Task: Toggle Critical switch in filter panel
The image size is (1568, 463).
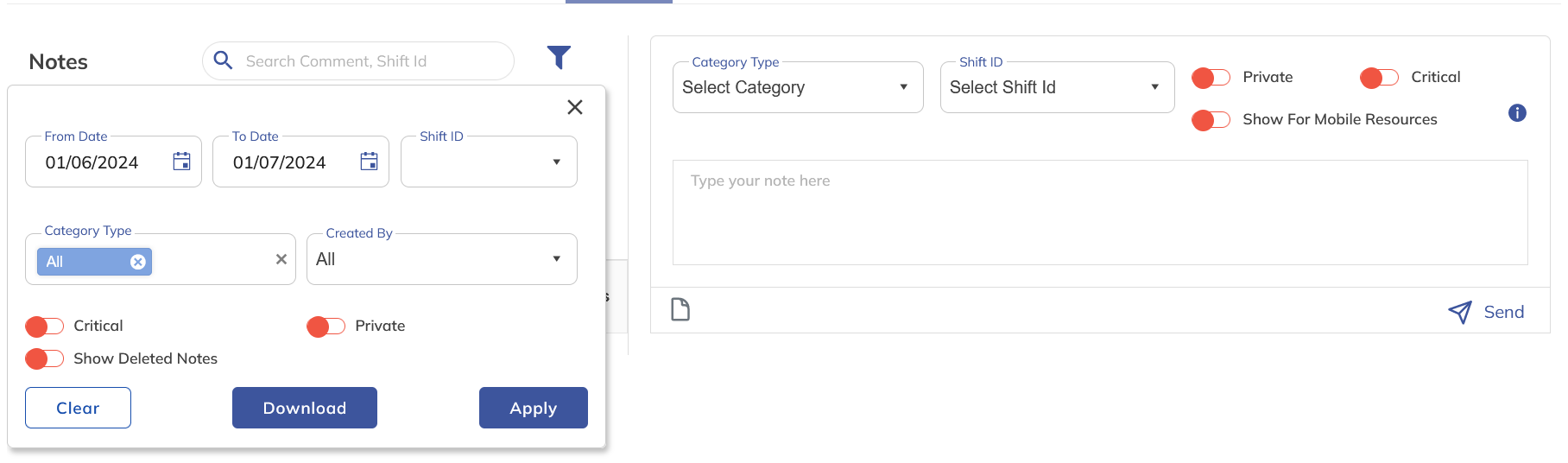Action: pyautogui.click(x=45, y=327)
